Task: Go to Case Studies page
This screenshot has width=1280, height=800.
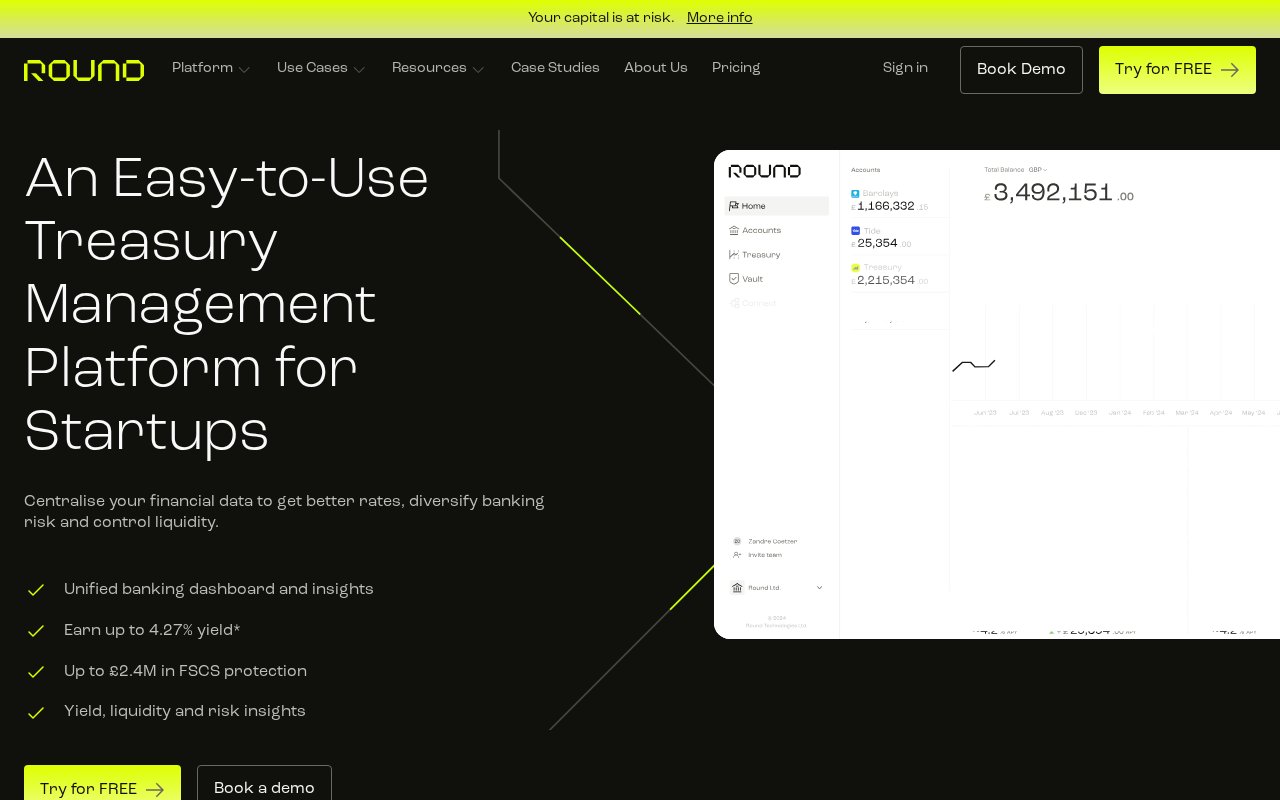Action: click(x=555, y=68)
